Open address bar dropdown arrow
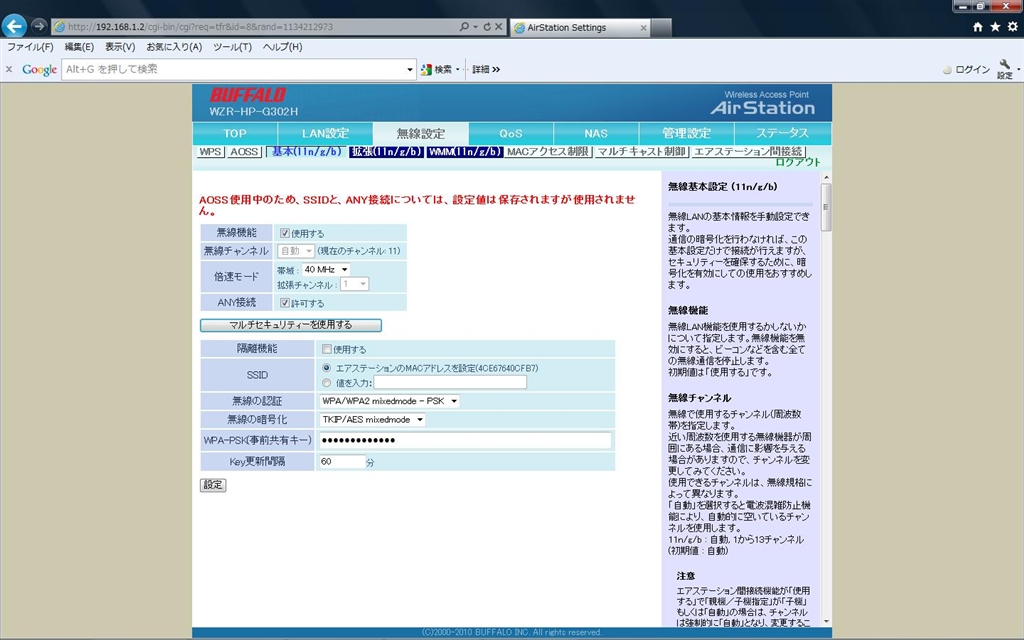Image resolution: width=1024 pixels, height=640 pixels. pos(475,27)
